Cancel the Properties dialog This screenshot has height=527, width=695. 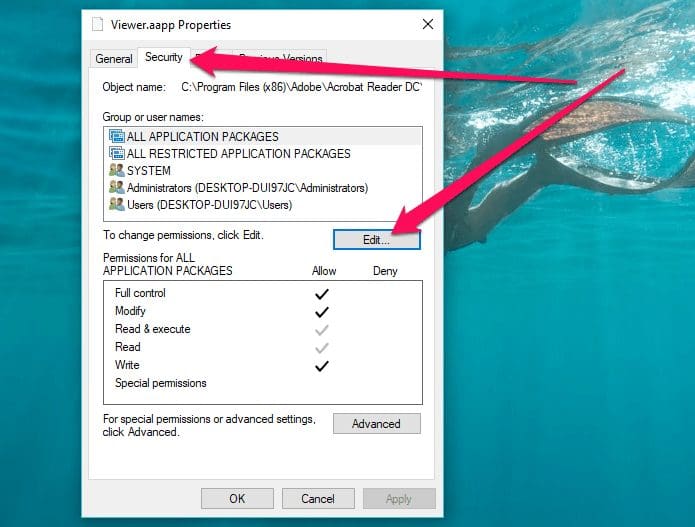pyautogui.click(x=318, y=499)
